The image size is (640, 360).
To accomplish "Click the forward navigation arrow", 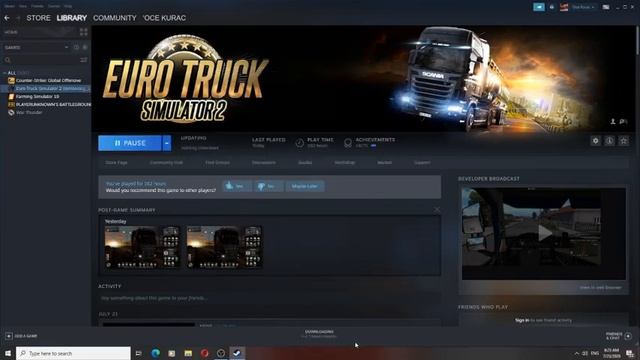I will 18,18.
